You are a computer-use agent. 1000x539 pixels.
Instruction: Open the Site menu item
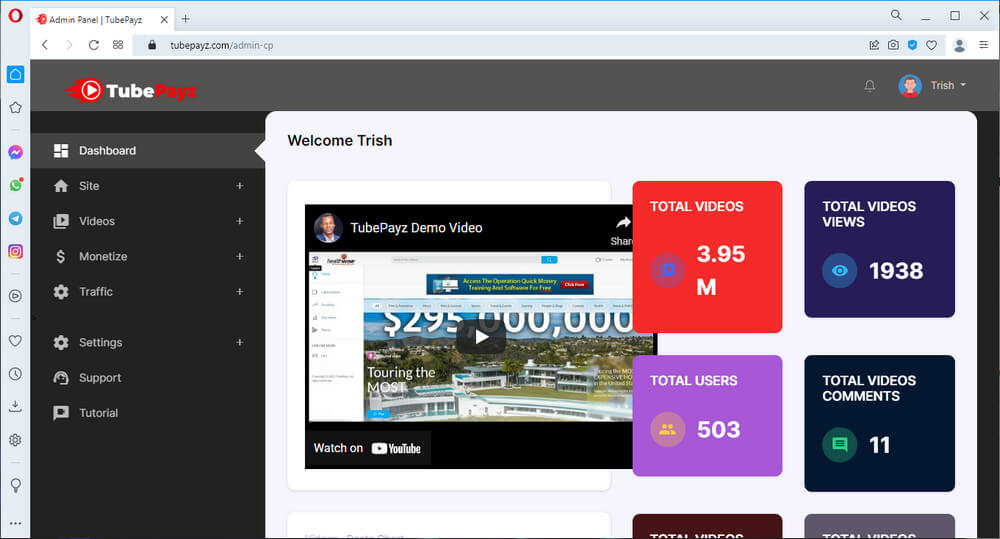coord(147,186)
